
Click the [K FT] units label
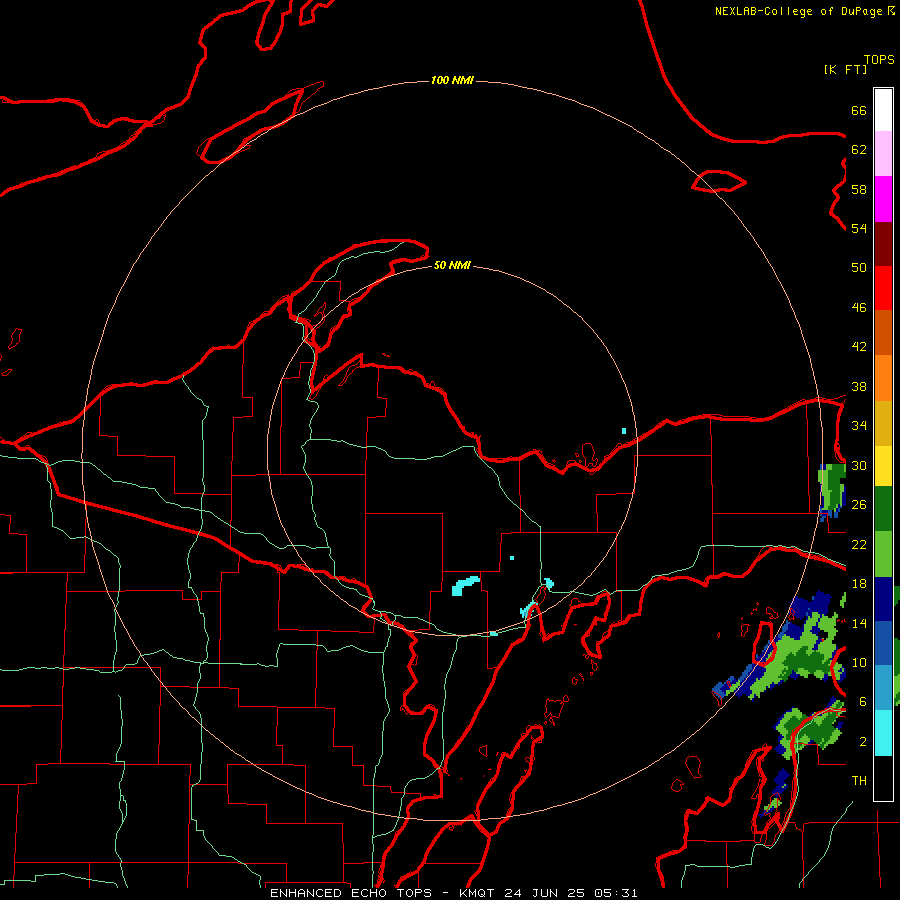[845, 69]
